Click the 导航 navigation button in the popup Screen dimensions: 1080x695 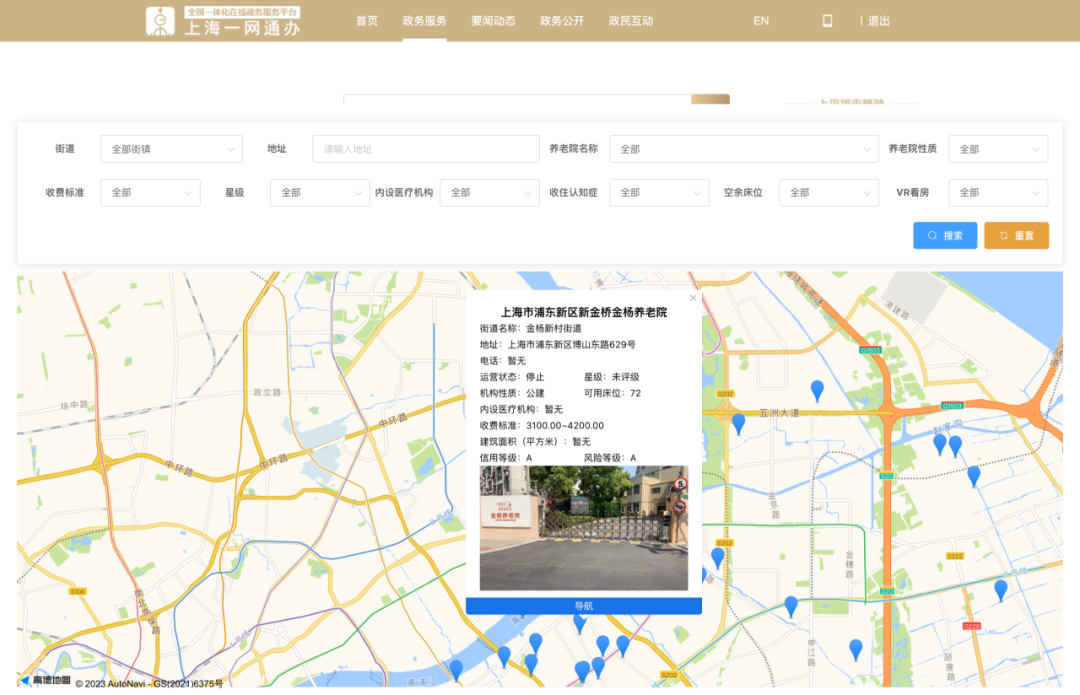pos(583,606)
